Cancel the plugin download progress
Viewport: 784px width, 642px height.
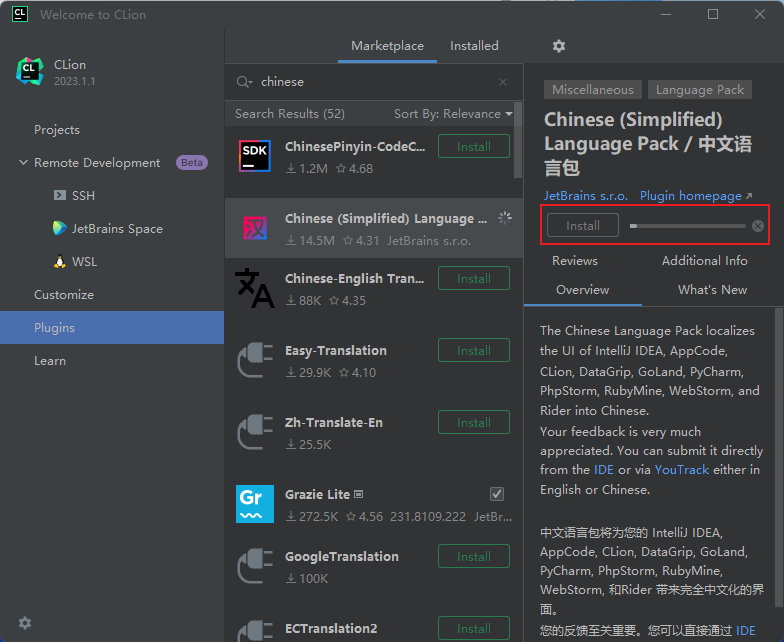point(758,226)
